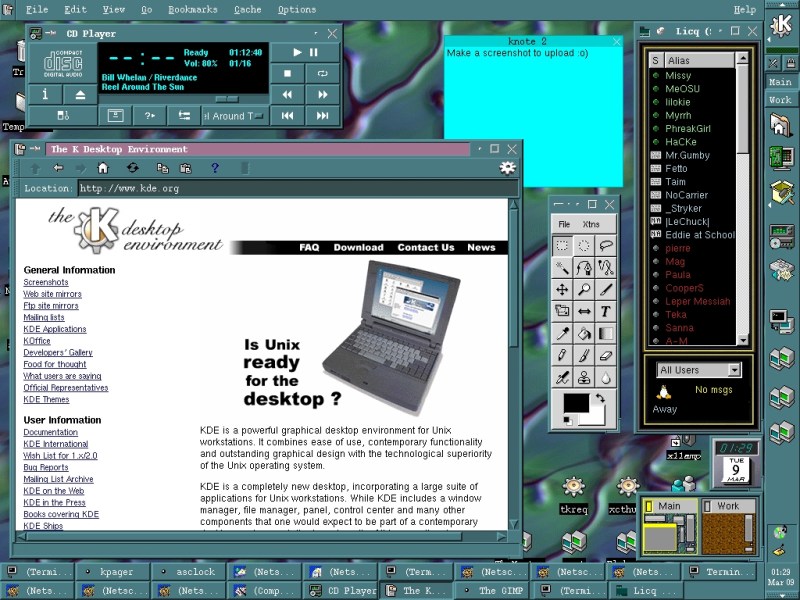
Task: Activate the Paintbrush tool in GIMP
Action: coord(584,356)
